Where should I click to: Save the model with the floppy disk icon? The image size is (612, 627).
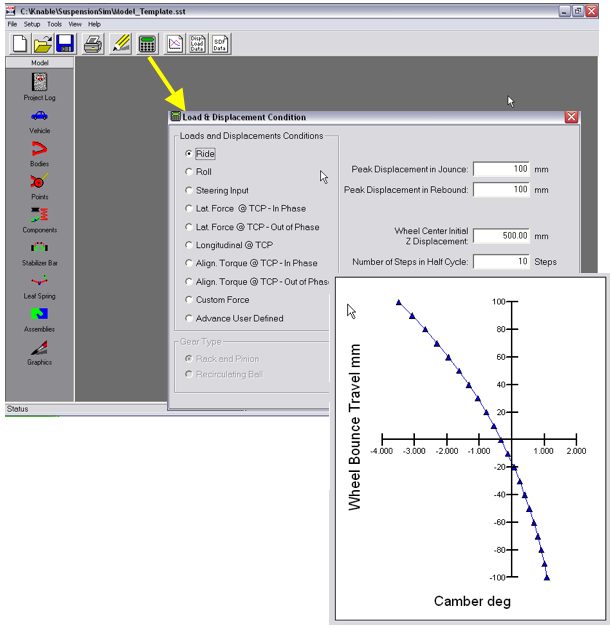66,44
